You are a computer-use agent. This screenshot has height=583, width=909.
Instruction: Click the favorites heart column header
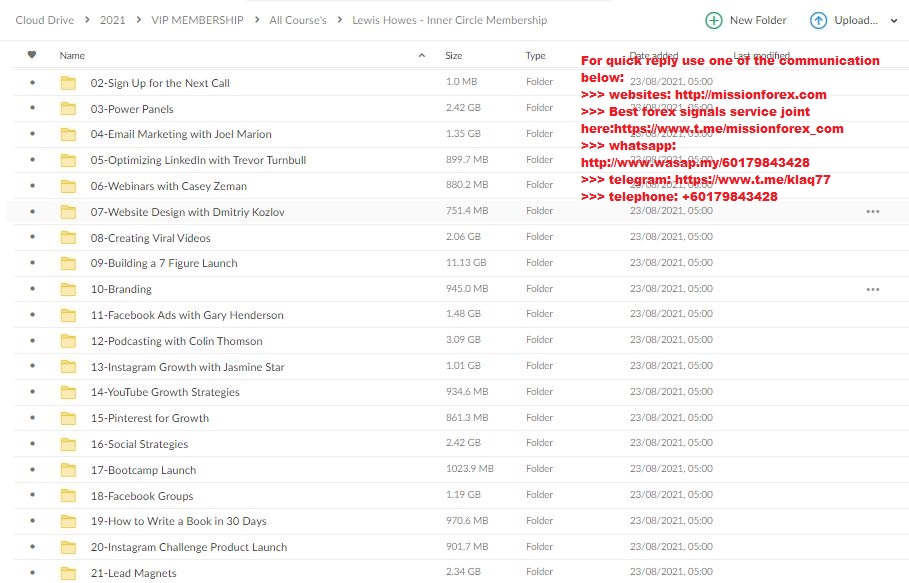pyautogui.click(x=32, y=55)
